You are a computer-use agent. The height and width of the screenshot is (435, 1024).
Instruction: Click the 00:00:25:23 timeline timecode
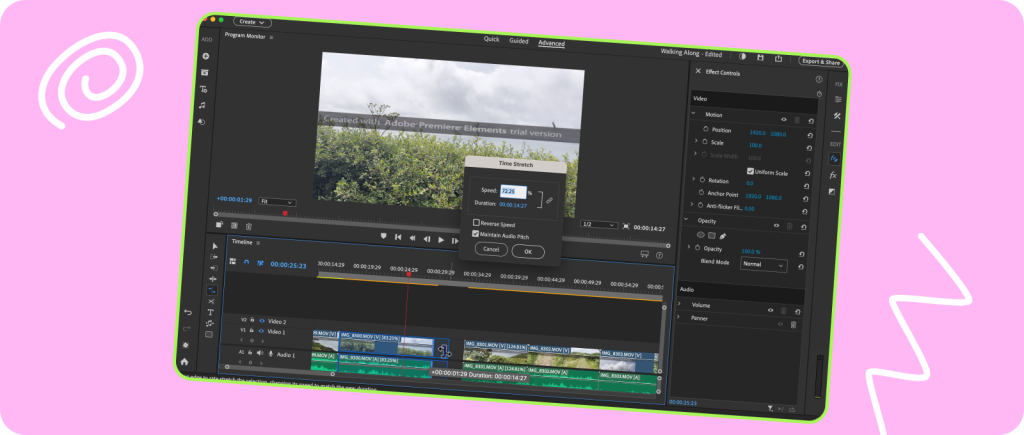coord(288,265)
